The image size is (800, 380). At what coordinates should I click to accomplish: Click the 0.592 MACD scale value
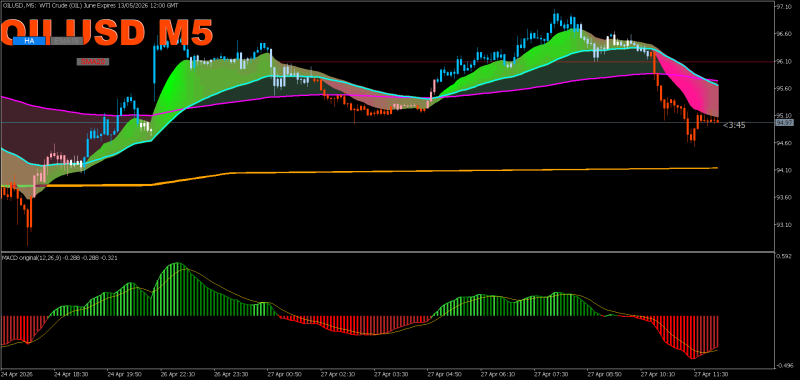(785, 257)
